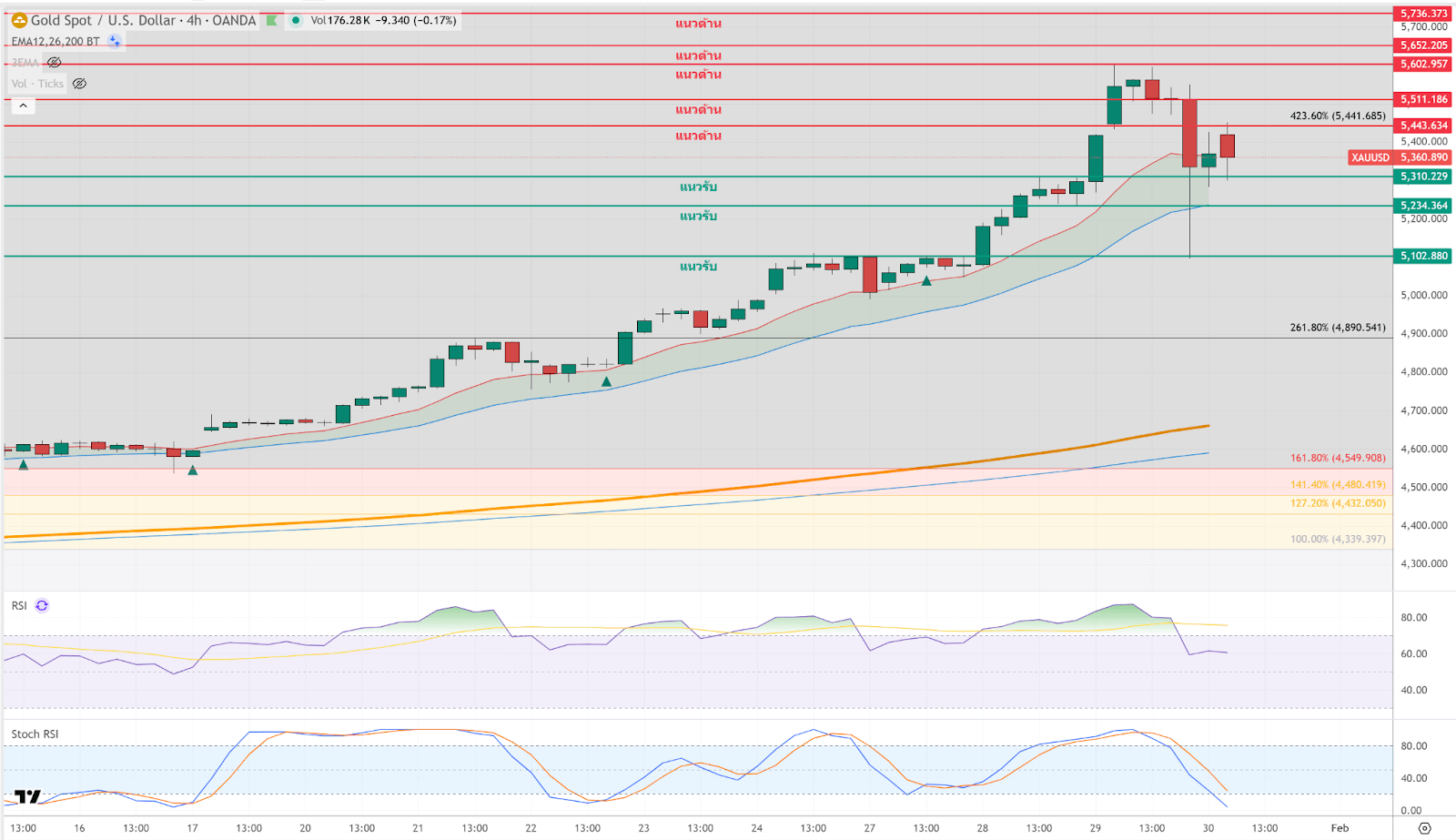Click the purple refresh icon next to RSI
1456x840 pixels.
(x=42, y=605)
